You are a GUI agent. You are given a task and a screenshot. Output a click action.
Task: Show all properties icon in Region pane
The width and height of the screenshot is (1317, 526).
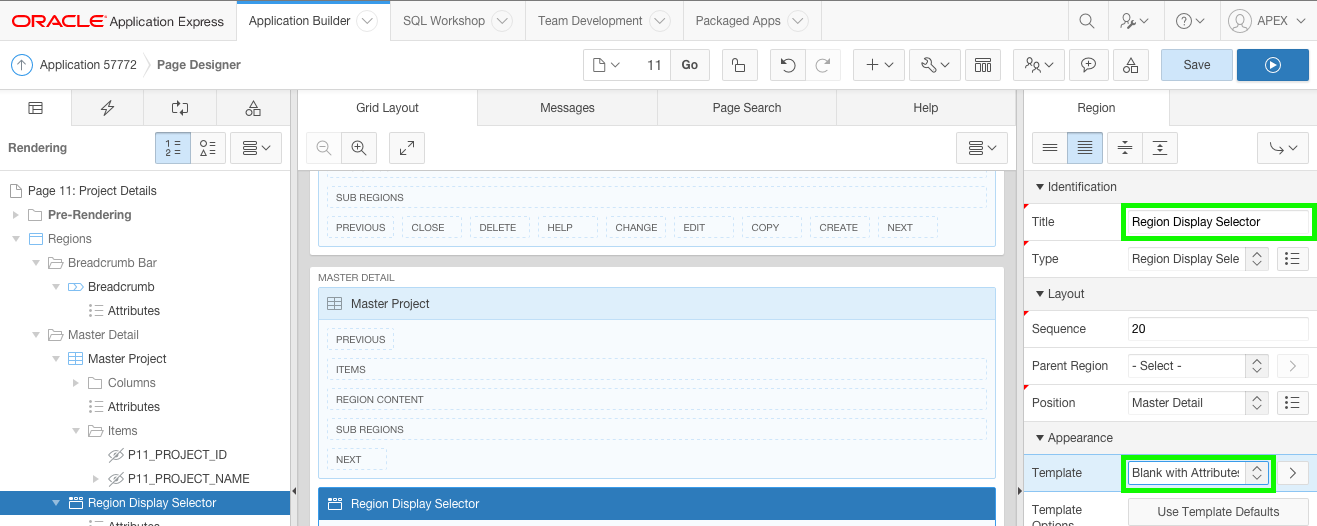[1085, 148]
